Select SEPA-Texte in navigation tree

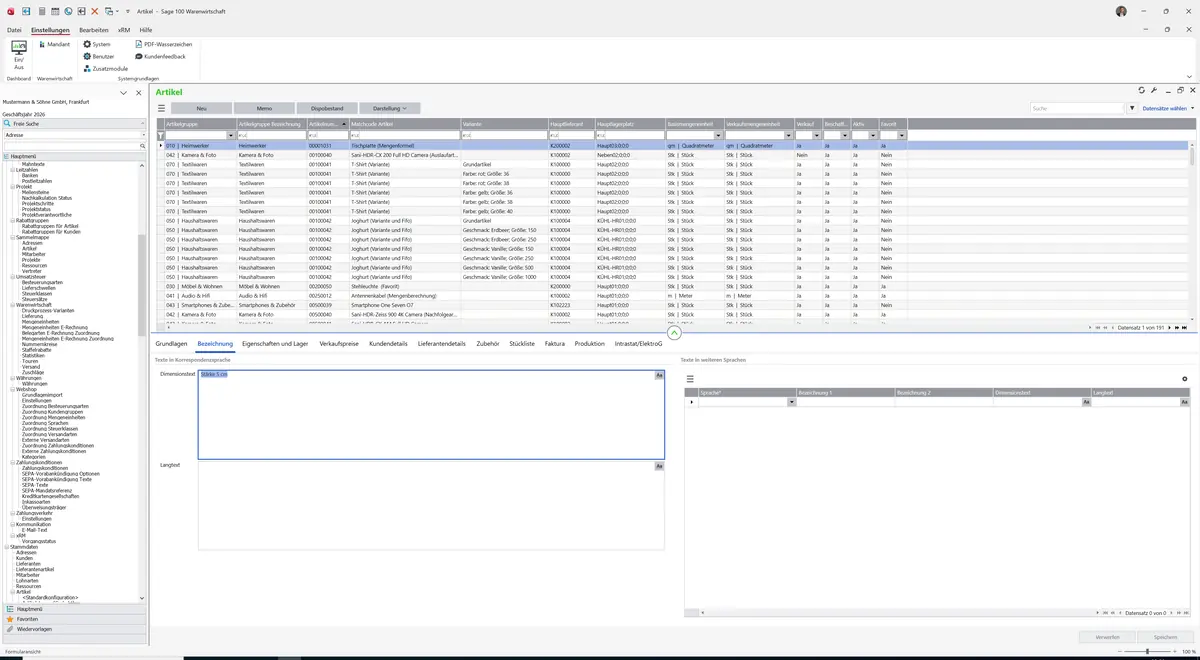(x=35, y=484)
